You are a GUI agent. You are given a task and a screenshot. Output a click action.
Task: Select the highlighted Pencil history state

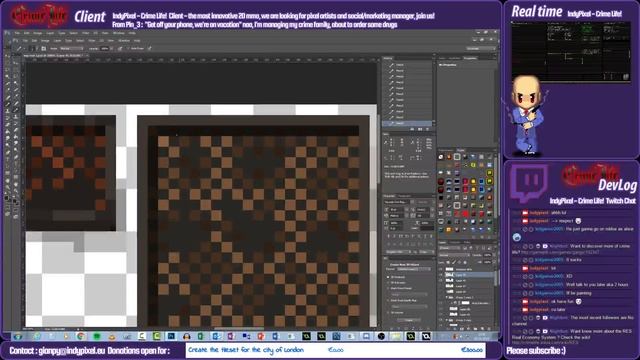click(407, 123)
